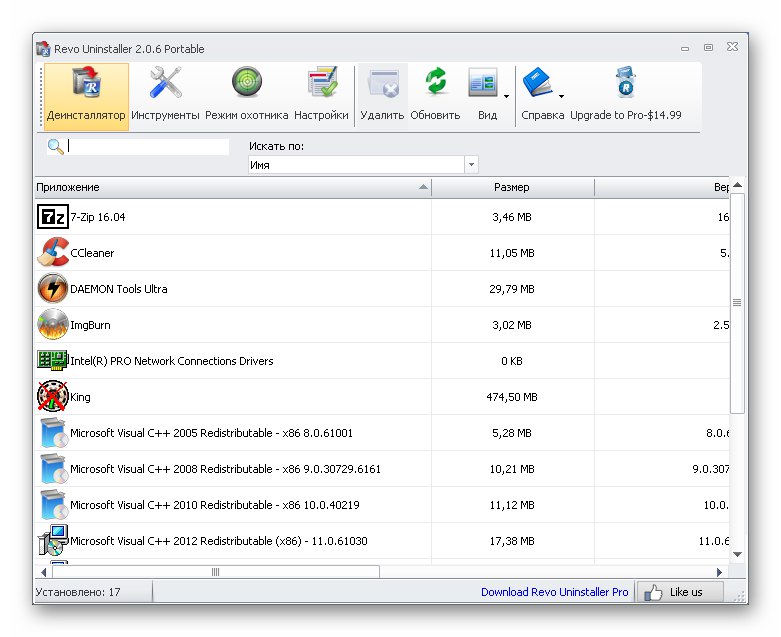Select Microsoft Visual C++ 2012 Redistributable text
The image size is (781, 637).
219,541
